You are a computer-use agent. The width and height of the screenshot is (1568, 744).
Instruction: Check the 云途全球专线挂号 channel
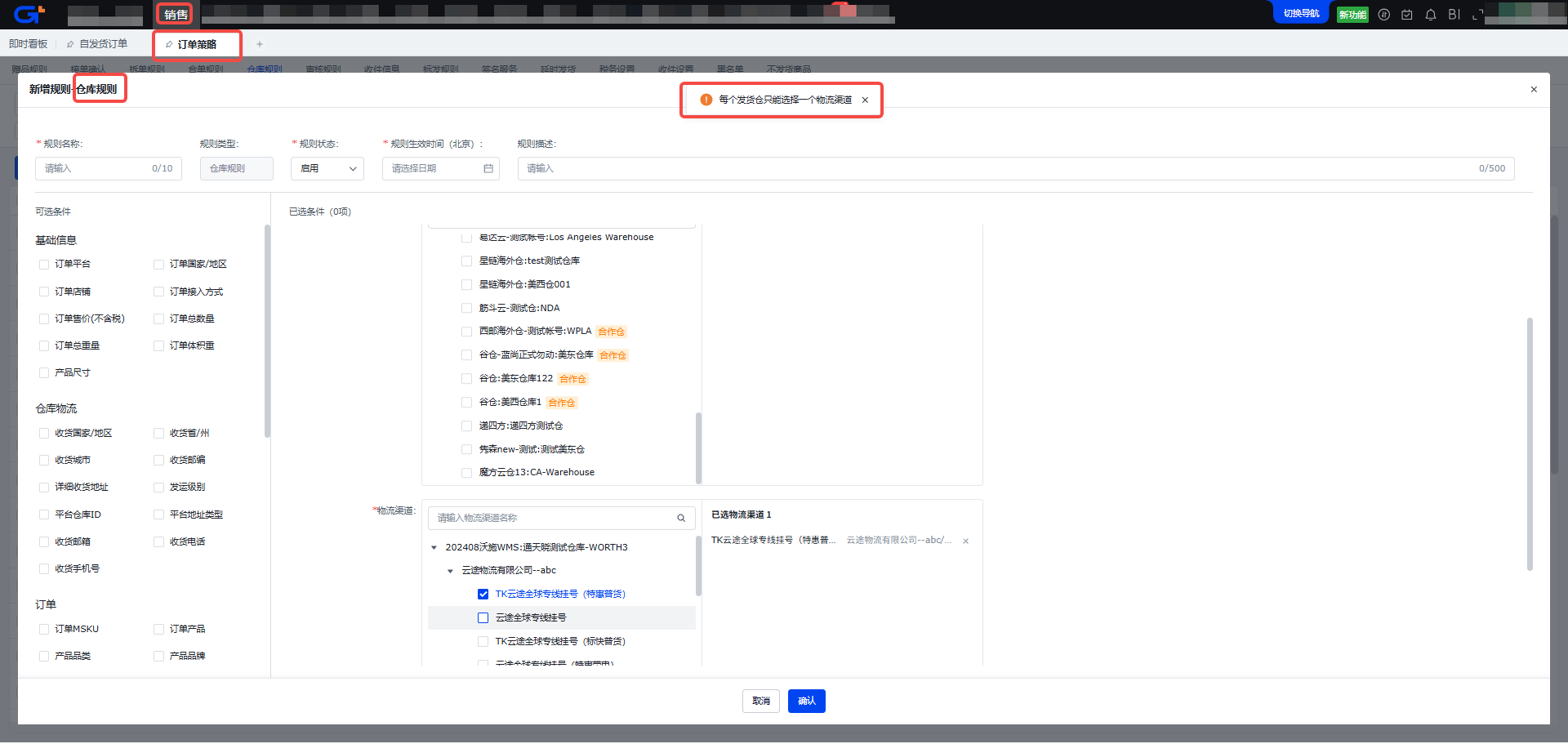tap(483, 618)
